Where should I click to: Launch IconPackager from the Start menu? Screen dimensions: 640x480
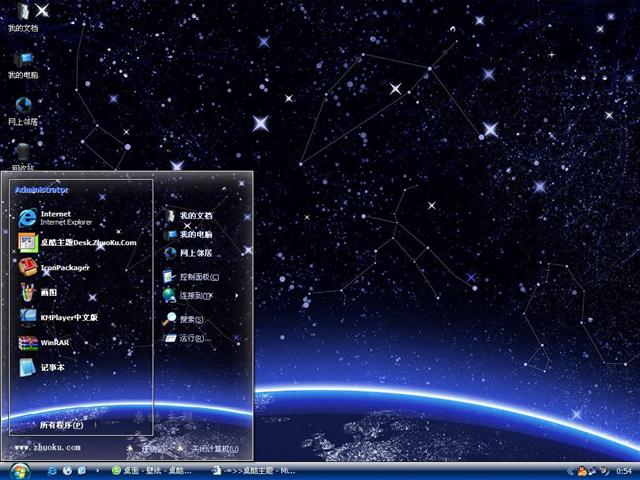coord(65,267)
